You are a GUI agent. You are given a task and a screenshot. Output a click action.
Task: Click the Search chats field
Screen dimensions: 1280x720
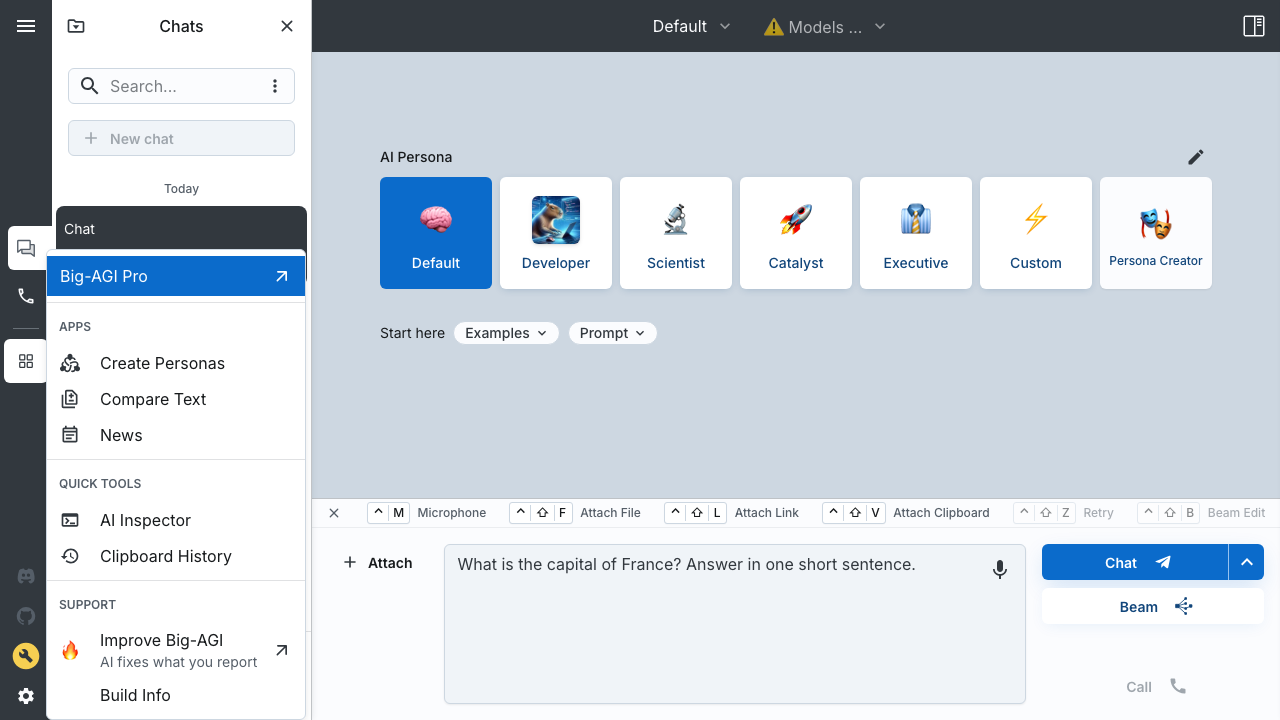click(181, 86)
